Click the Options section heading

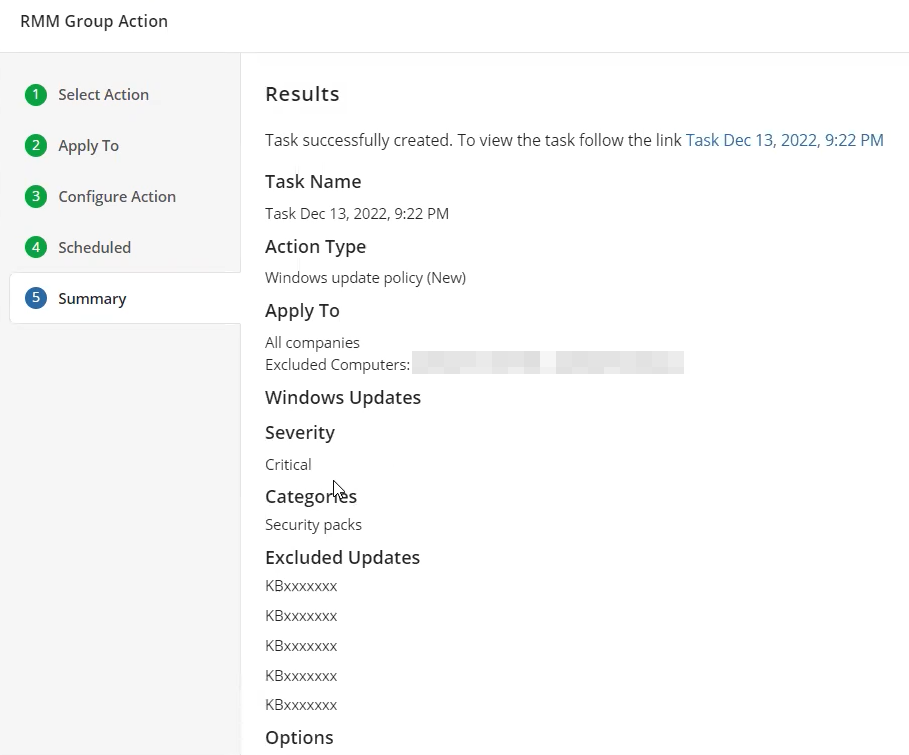[x=299, y=738]
